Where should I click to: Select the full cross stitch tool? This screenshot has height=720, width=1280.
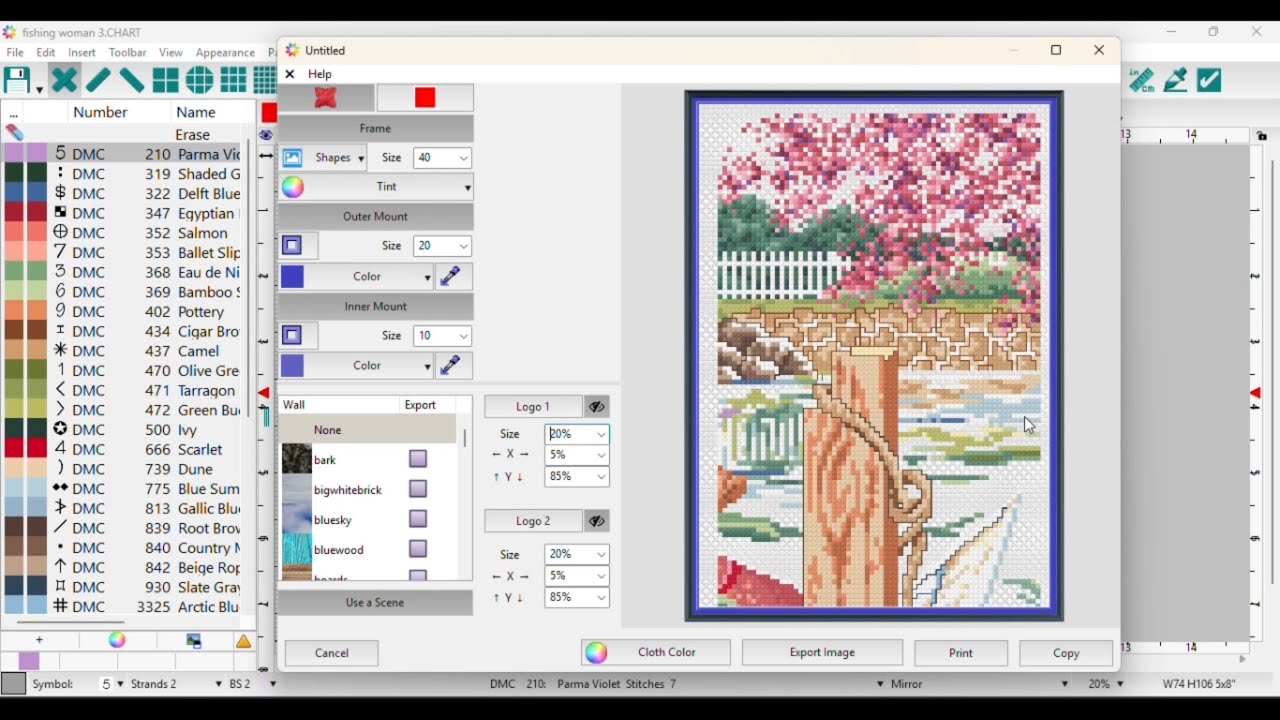tap(64, 80)
